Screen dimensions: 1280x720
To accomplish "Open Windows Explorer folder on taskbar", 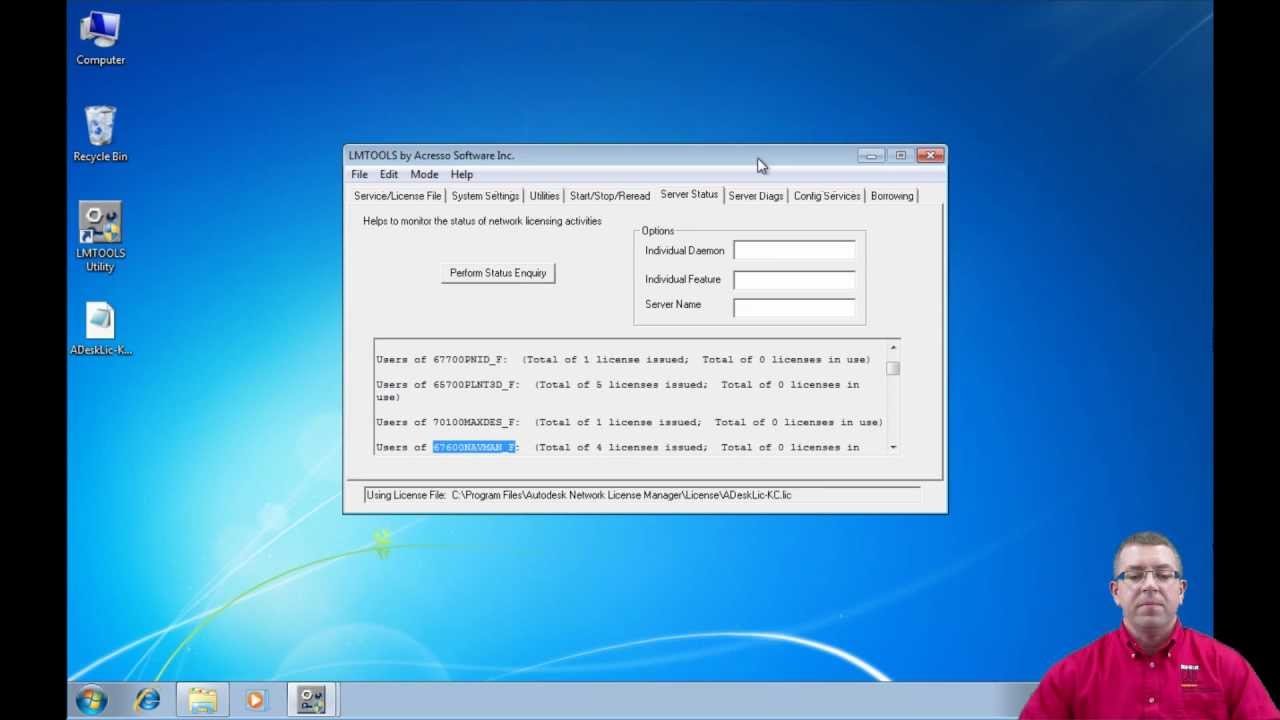I will 202,700.
